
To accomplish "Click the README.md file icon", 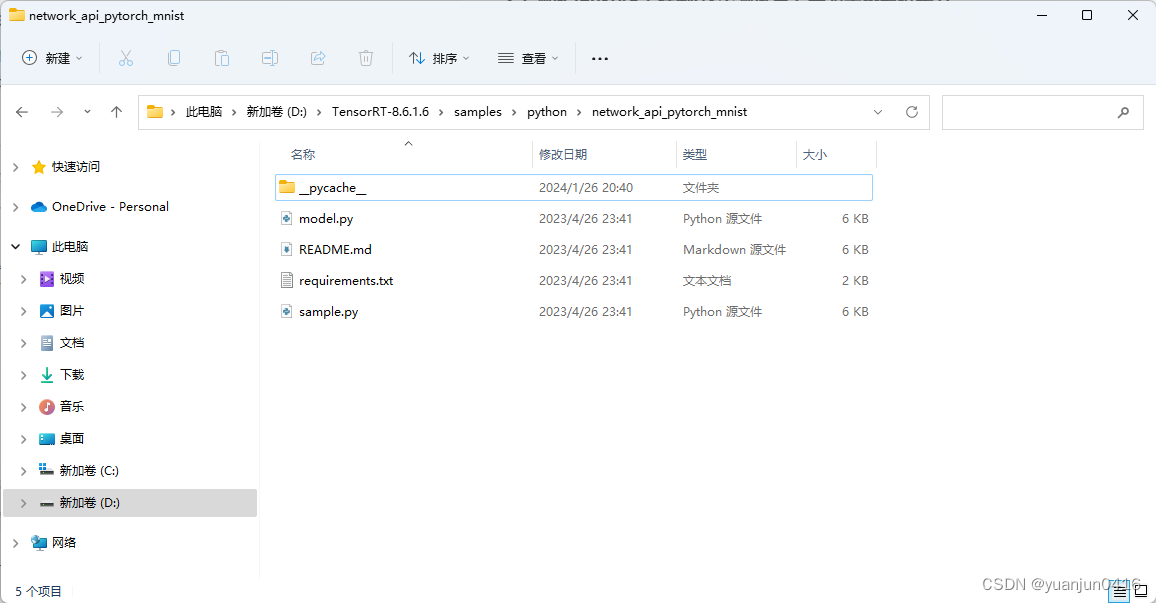I will pos(287,249).
